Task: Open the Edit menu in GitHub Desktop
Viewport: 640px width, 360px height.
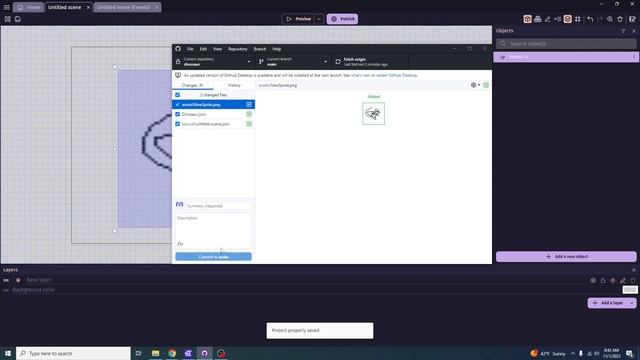Action: (x=203, y=49)
